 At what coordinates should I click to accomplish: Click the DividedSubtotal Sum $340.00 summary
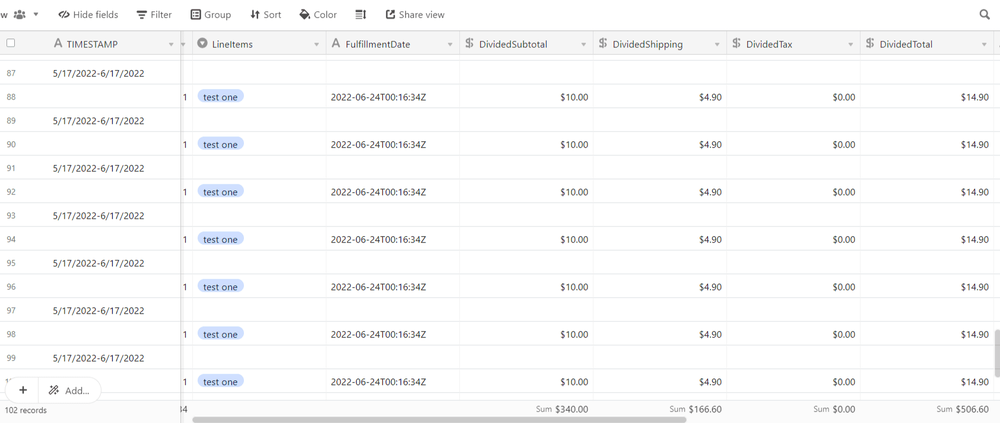[562, 409]
